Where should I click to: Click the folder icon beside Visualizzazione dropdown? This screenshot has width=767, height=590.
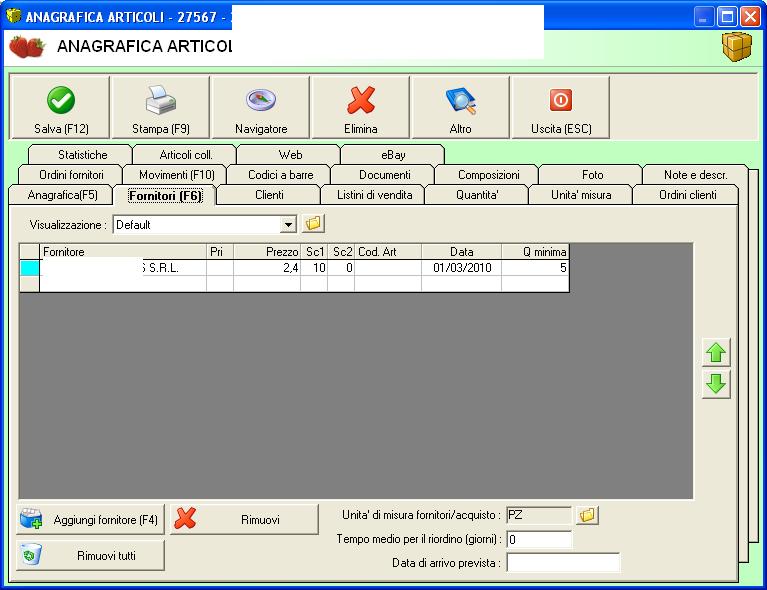tap(313, 224)
